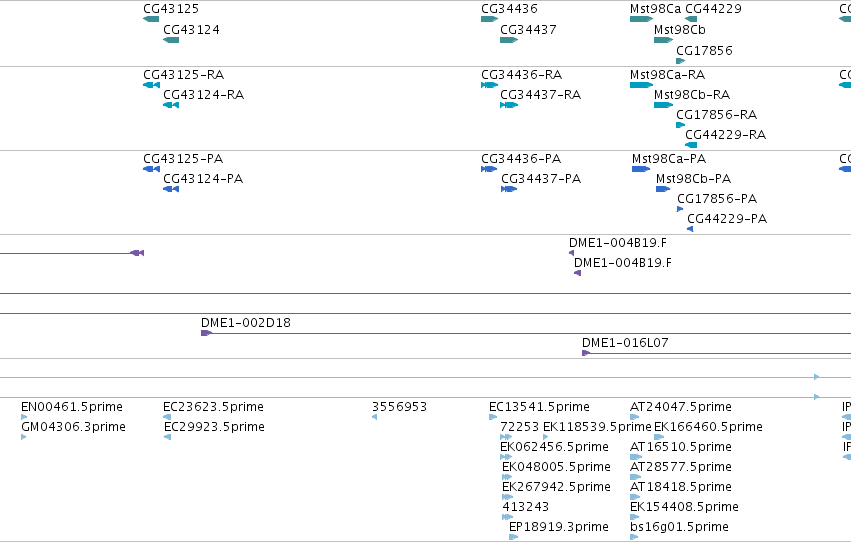851x542 pixels.
Task: Select the CG43124-RA transcript
Action: pyautogui.click(x=171, y=105)
